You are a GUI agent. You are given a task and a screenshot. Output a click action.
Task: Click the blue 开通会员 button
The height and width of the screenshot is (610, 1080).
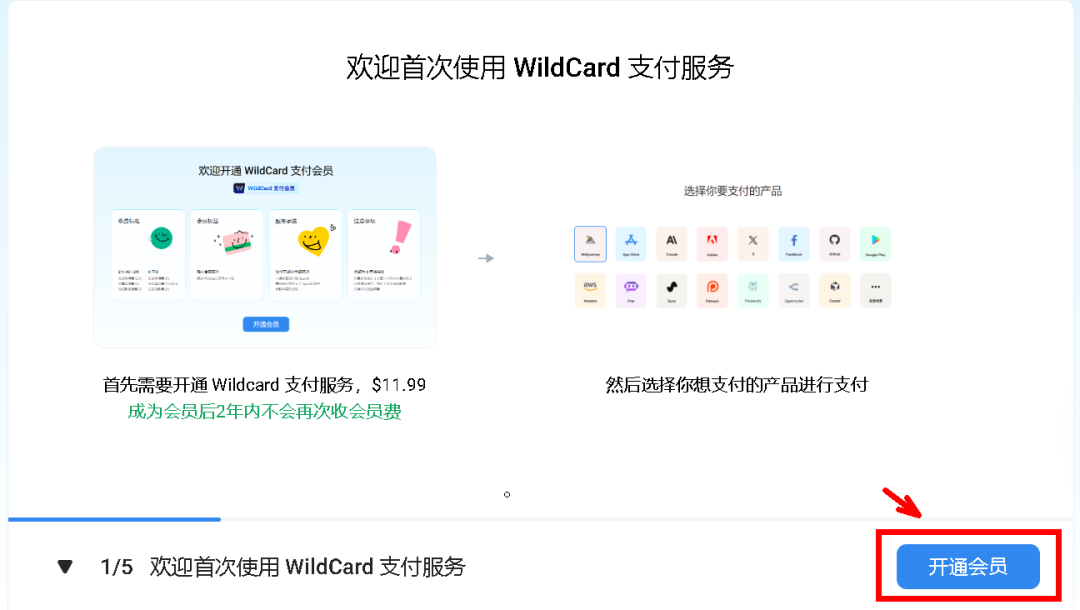(968, 567)
